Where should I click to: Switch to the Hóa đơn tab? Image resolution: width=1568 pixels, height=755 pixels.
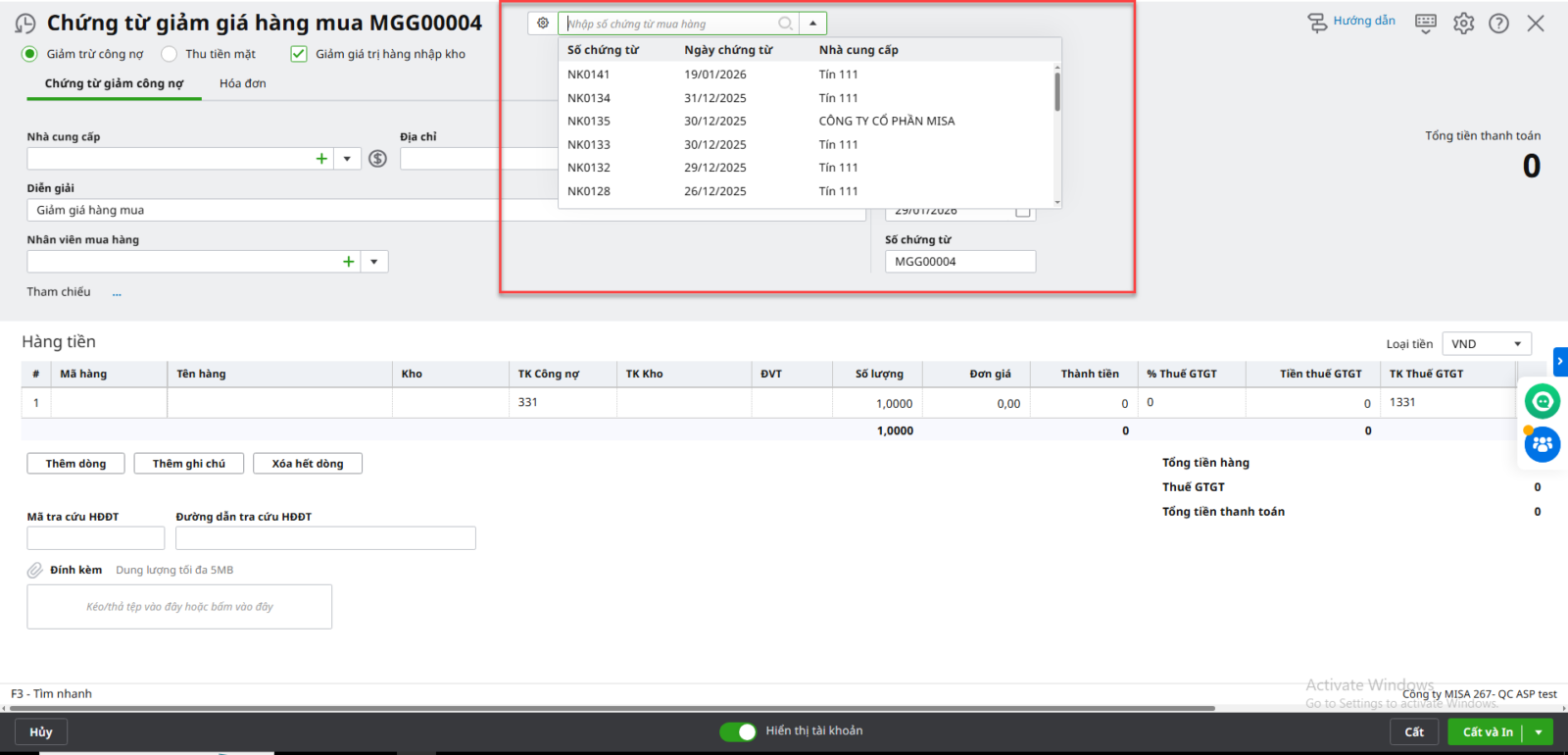coord(242,83)
